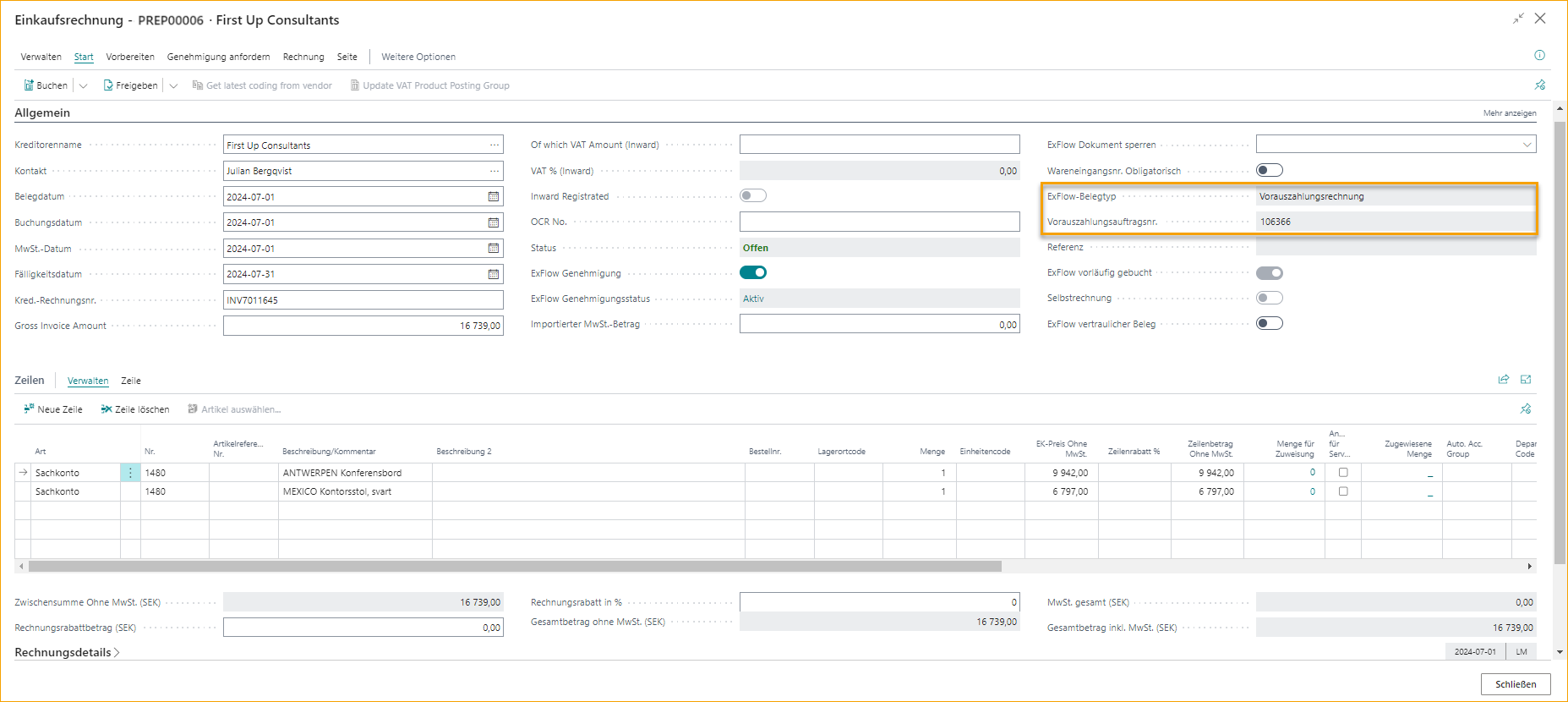Click Mehr anzeigen in Allgemein
The image size is (1568, 702).
(1510, 113)
